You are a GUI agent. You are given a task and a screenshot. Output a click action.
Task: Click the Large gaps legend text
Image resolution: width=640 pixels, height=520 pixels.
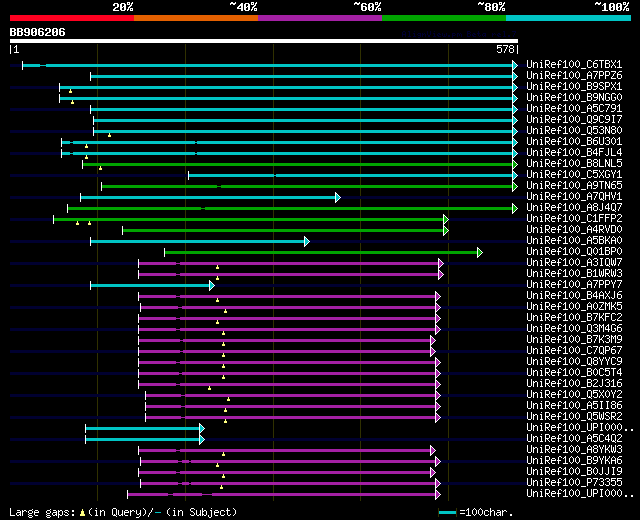click(42, 512)
